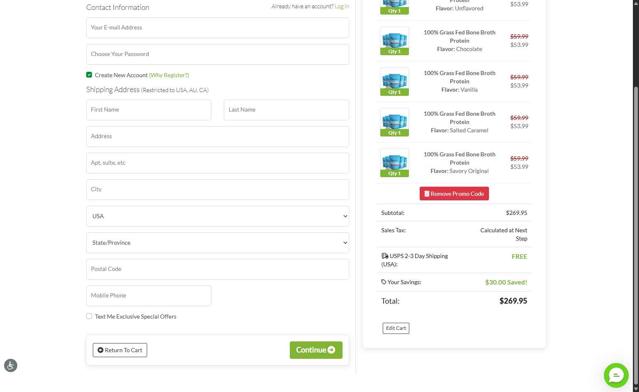
Task: Focus the Last Name field
Action: 286,110
